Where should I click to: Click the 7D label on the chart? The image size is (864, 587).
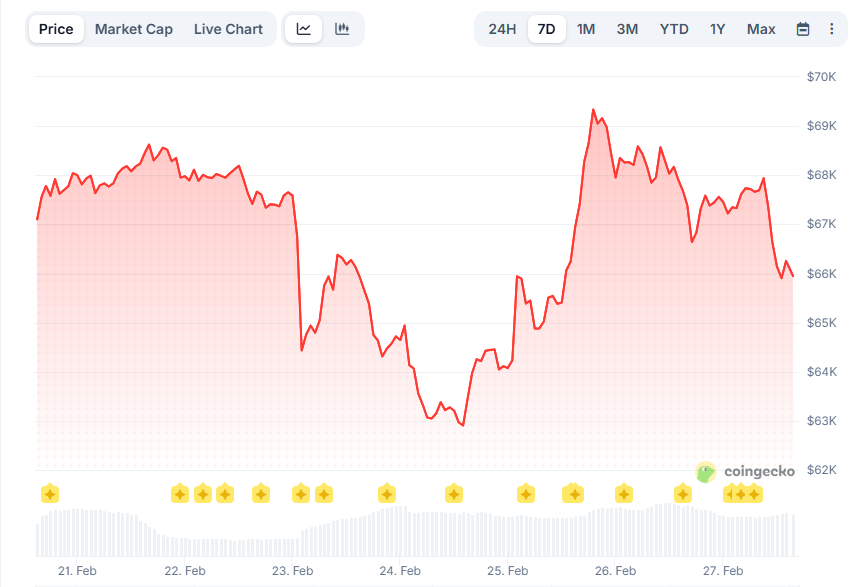(546, 29)
